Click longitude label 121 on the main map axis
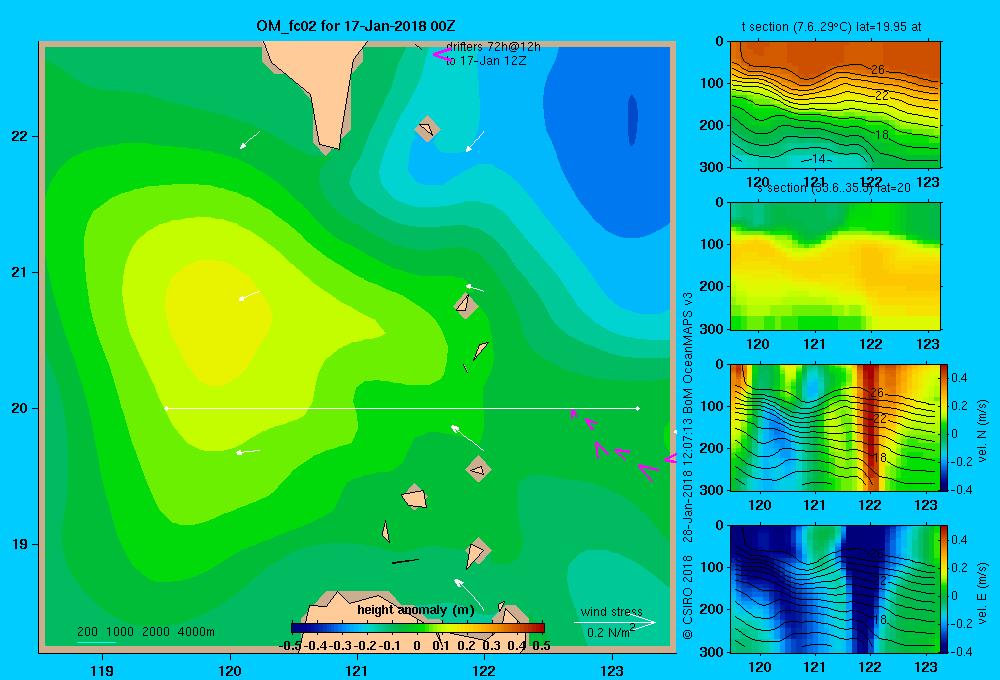Screen dimensions: 1000x680 point(357,670)
